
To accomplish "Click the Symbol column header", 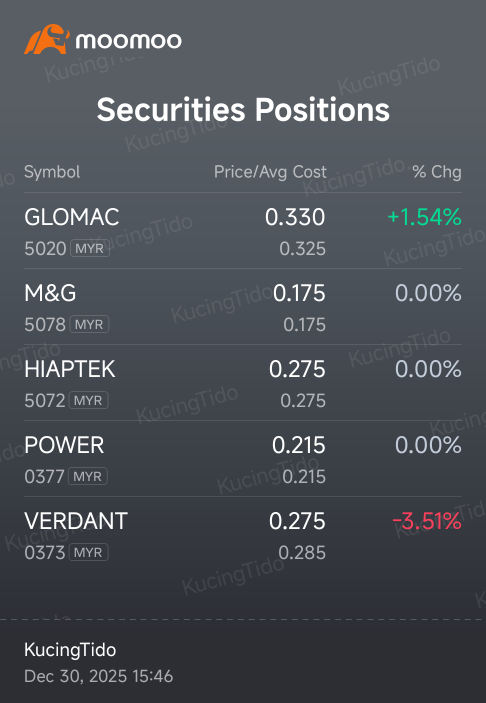I will [52, 172].
